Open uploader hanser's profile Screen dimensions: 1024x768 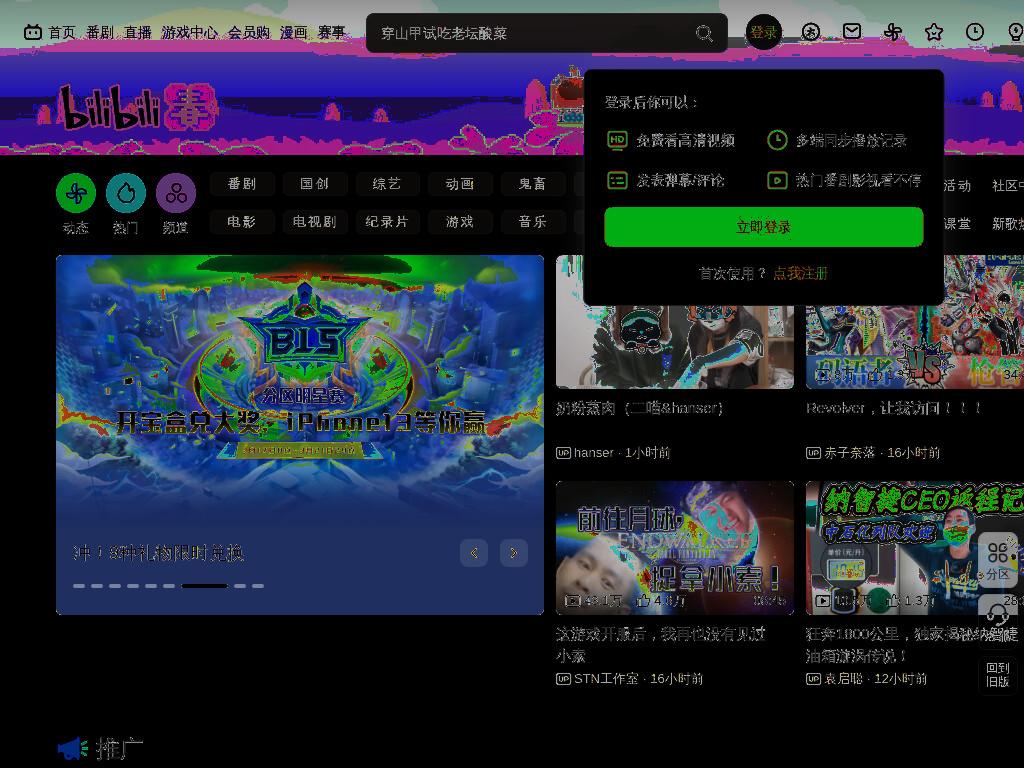click(x=594, y=453)
